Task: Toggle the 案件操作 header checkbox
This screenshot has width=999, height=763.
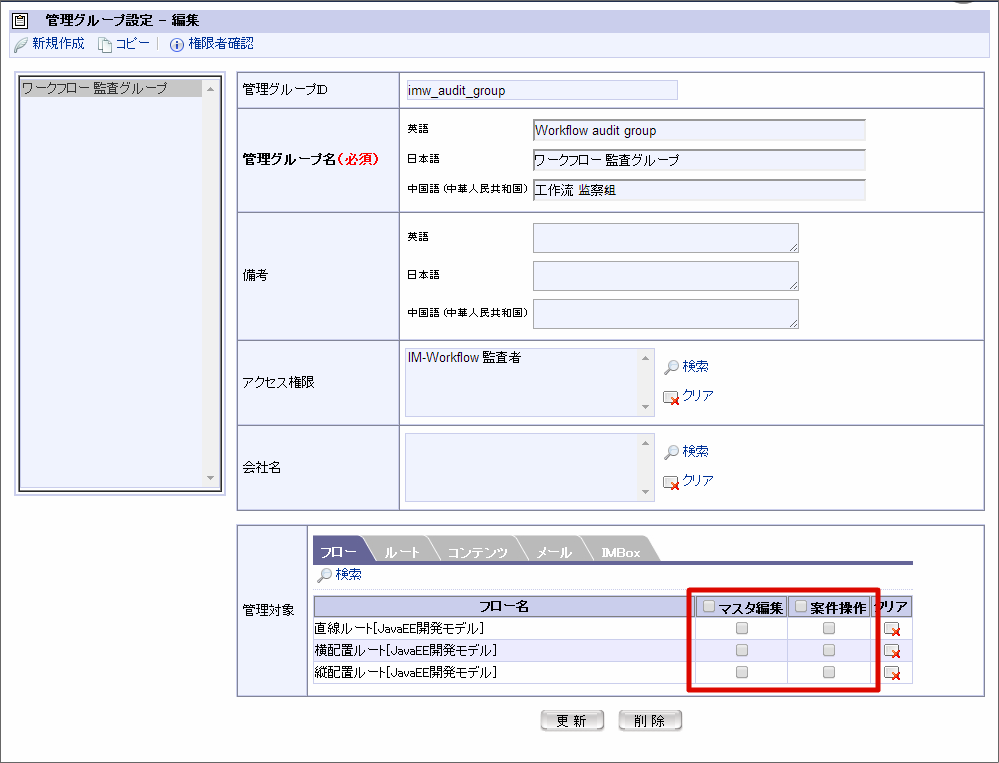Action: (801, 606)
